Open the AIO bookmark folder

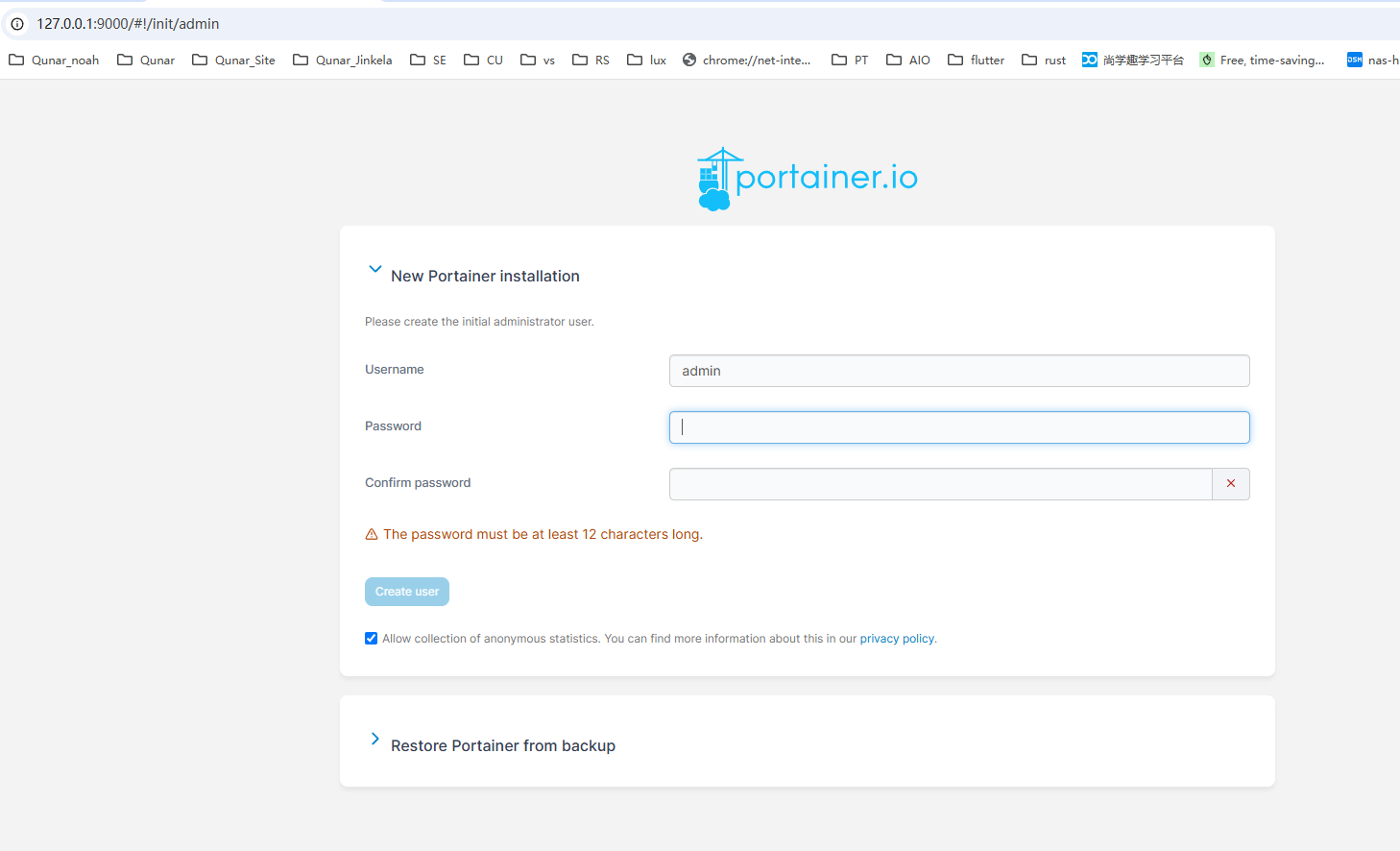(x=907, y=60)
